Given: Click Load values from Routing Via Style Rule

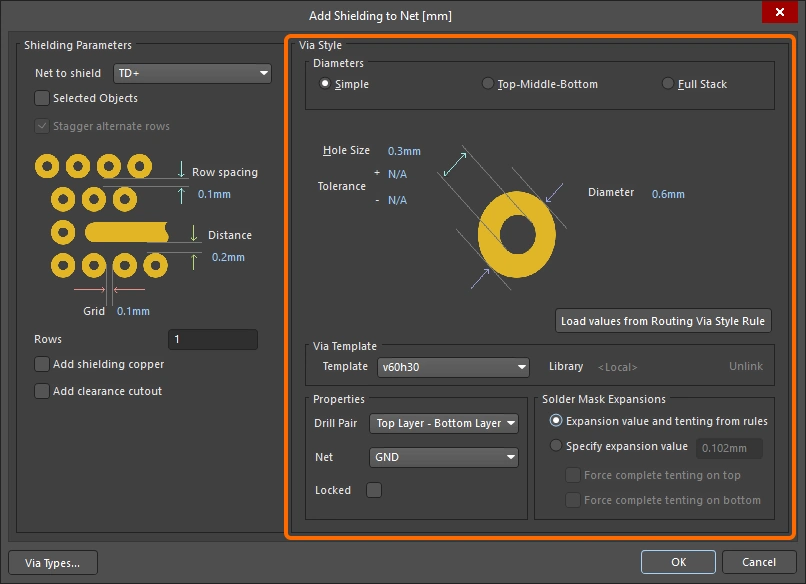Looking at the screenshot, I should tap(664, 321).
